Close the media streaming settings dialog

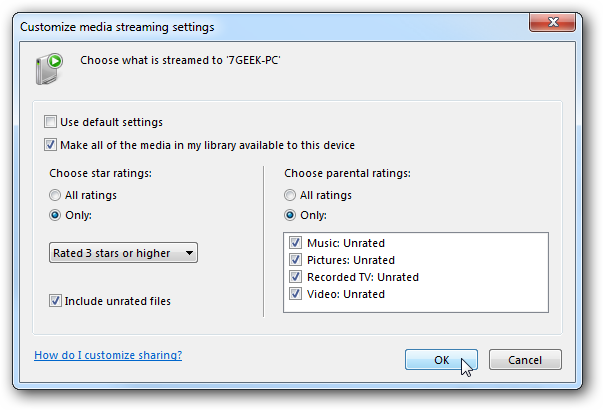tap(552, 22)
